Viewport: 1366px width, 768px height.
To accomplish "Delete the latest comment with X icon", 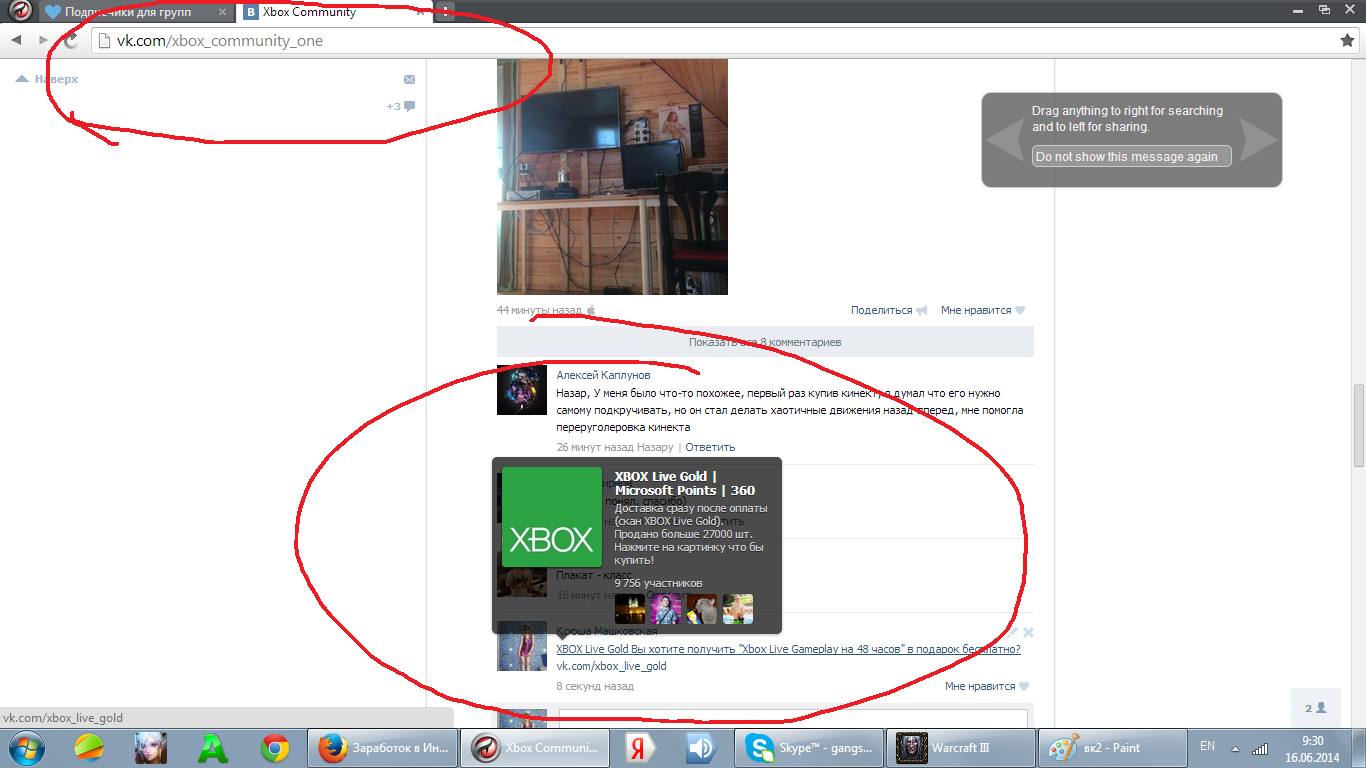I will [x=1028, y=632].
